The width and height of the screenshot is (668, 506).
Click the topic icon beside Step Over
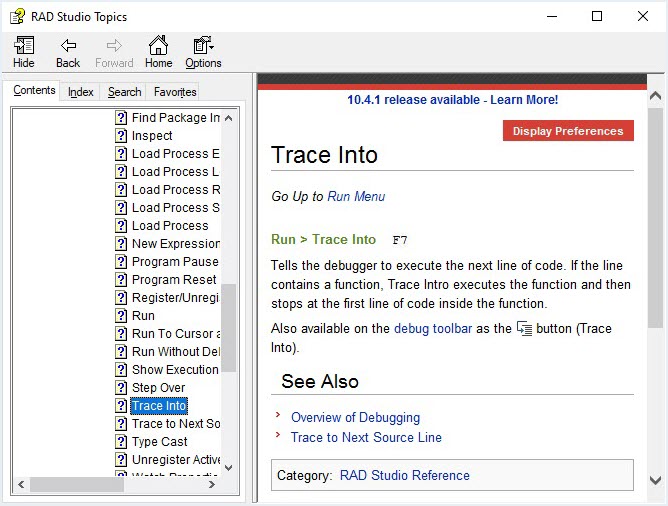coord(121,388)
